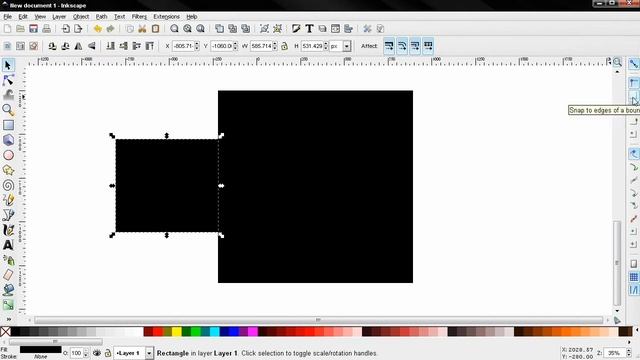Pick the yellow palette swatch
The width and height of the screenshot is (640, 360).
point(177,331)
